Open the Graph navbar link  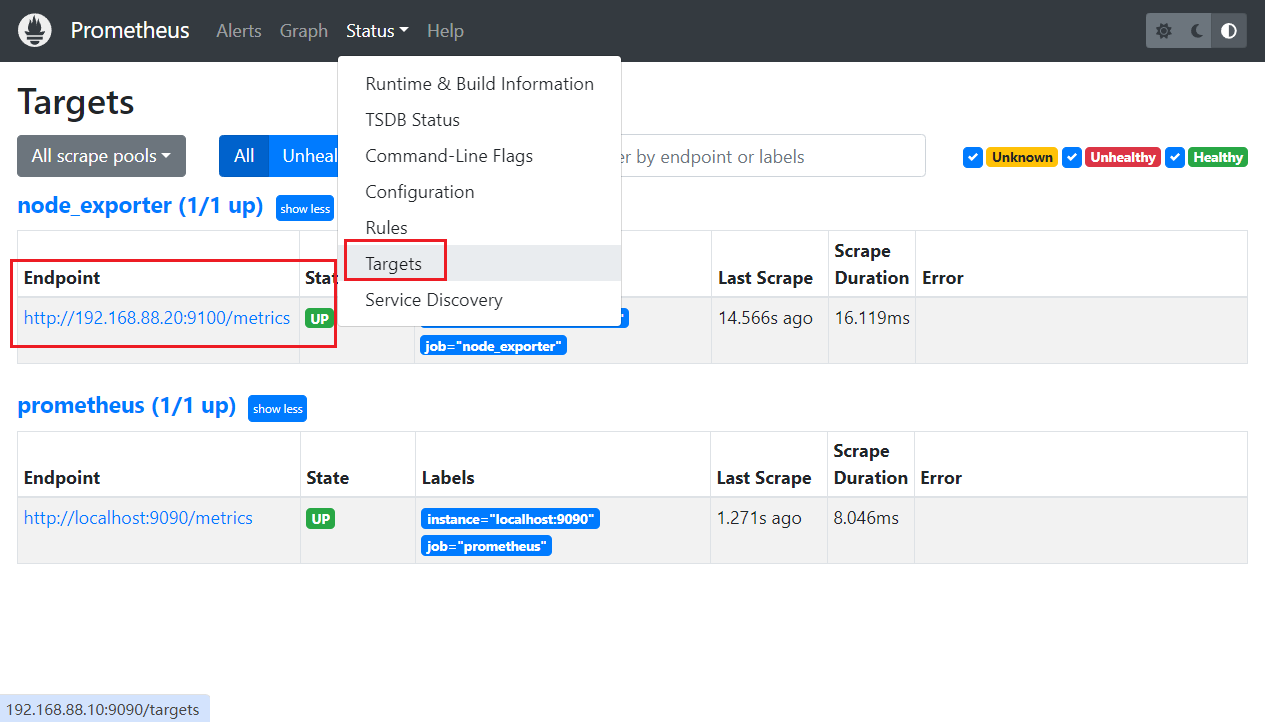click(x=304, y=31)
